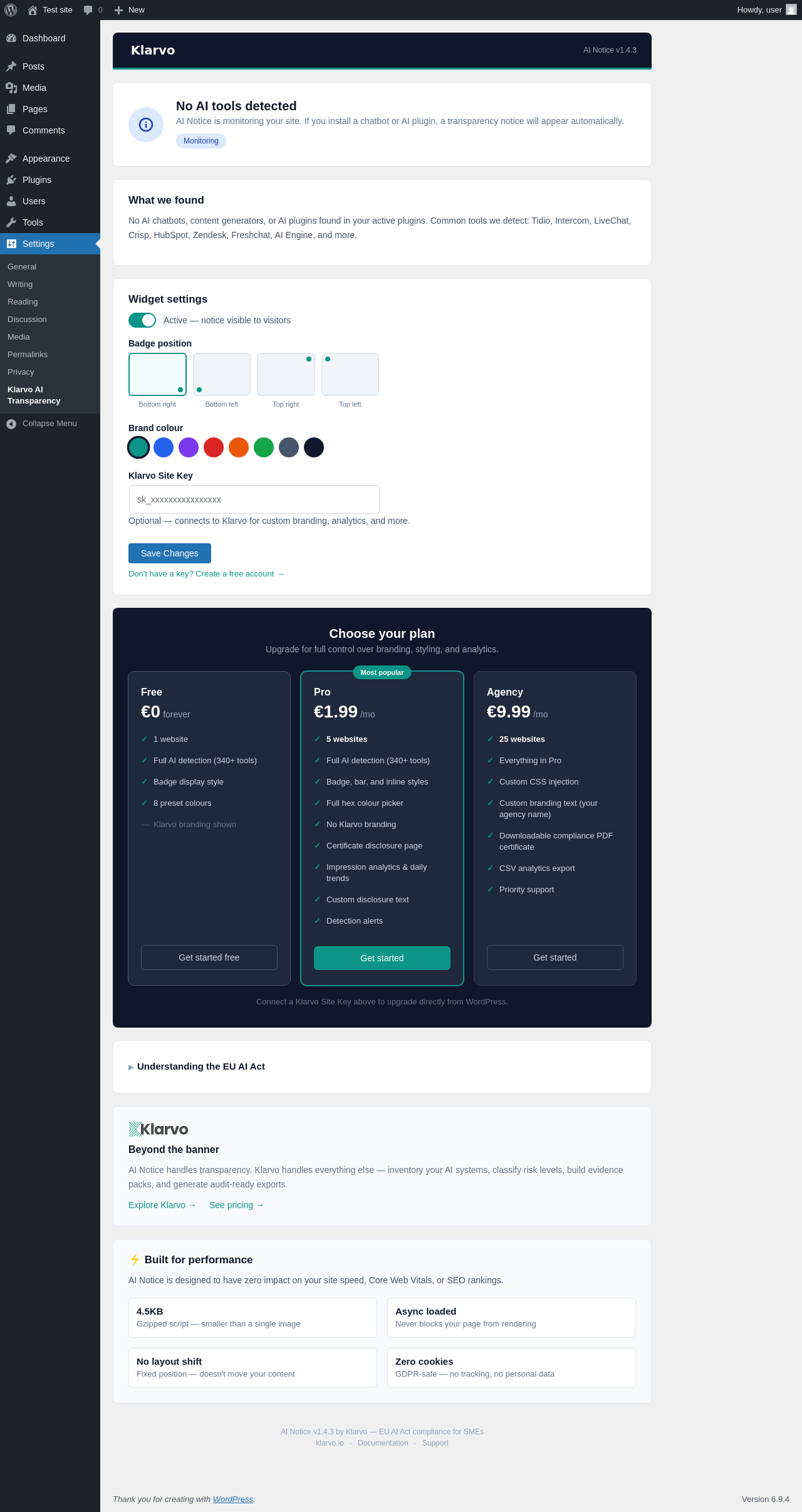Click the Collapse Menu arrow icon
The image size is (802, 1512).
(11, 424)
